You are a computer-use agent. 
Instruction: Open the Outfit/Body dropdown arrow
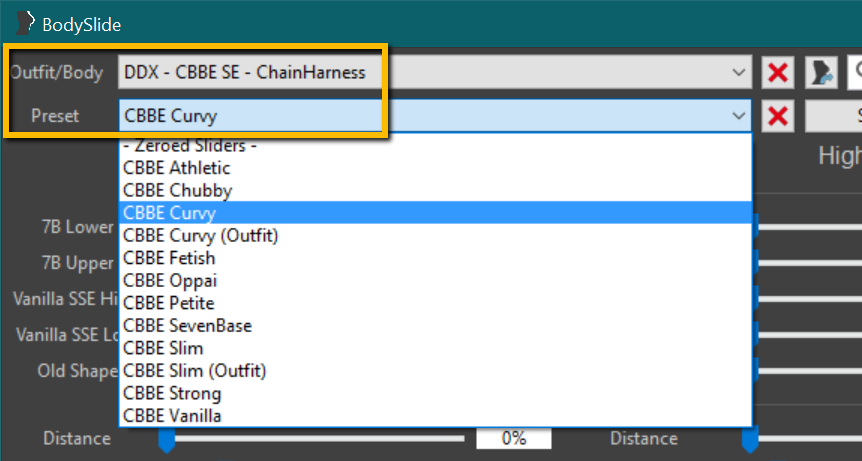tap(738, 72)
